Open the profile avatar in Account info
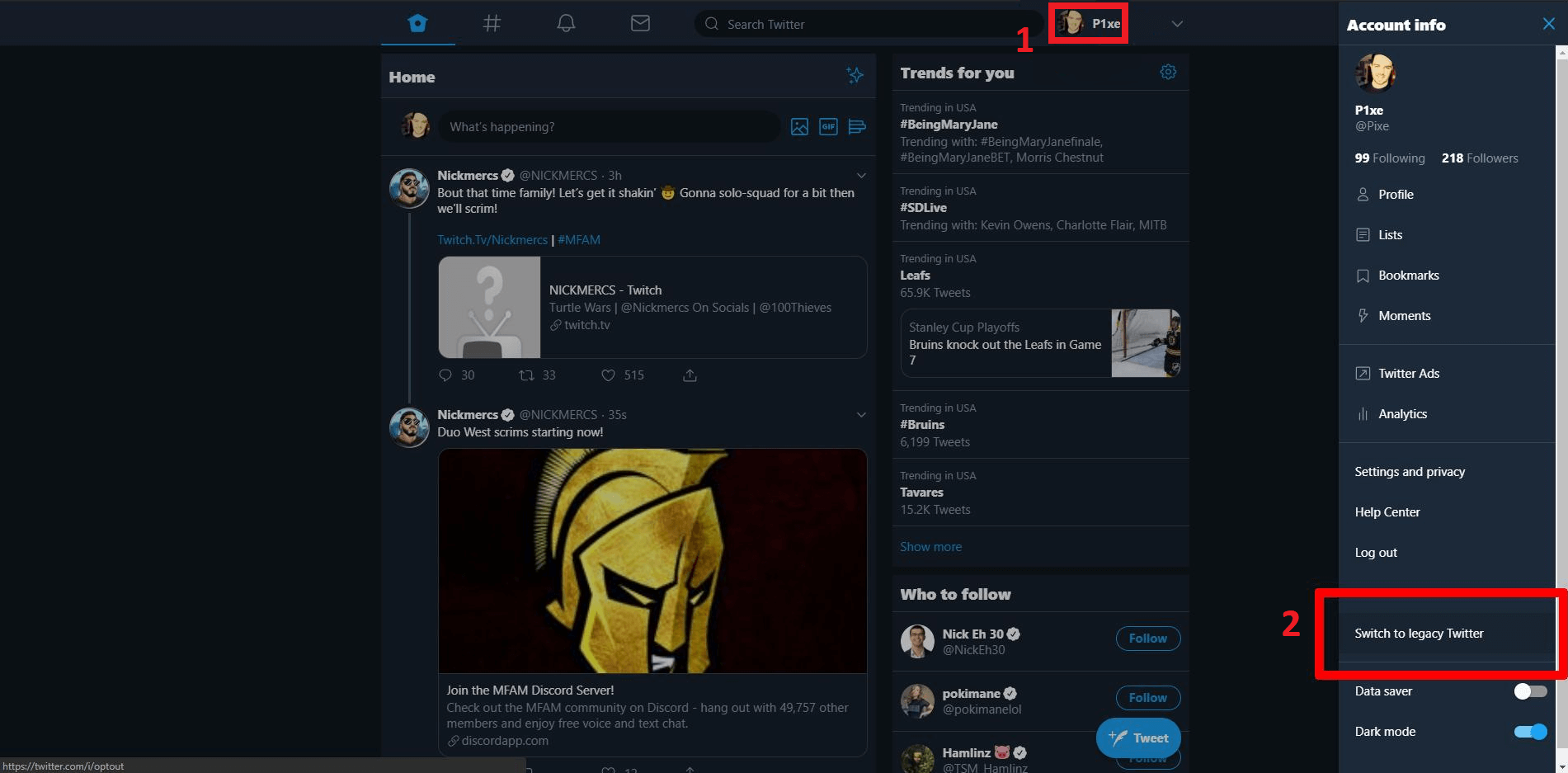 [x=1375, y=73]
